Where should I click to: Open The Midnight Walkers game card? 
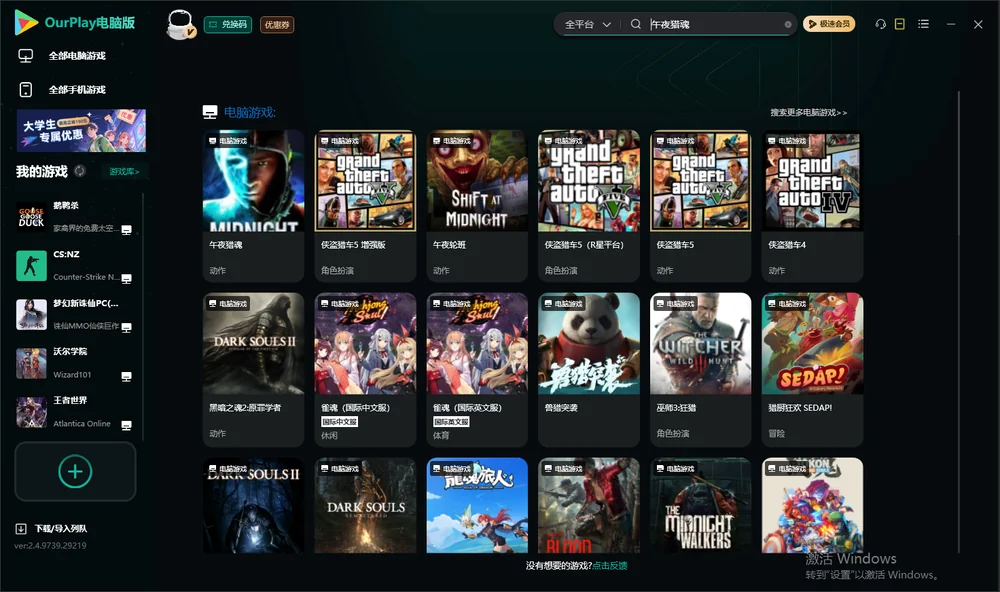point(701,505)
